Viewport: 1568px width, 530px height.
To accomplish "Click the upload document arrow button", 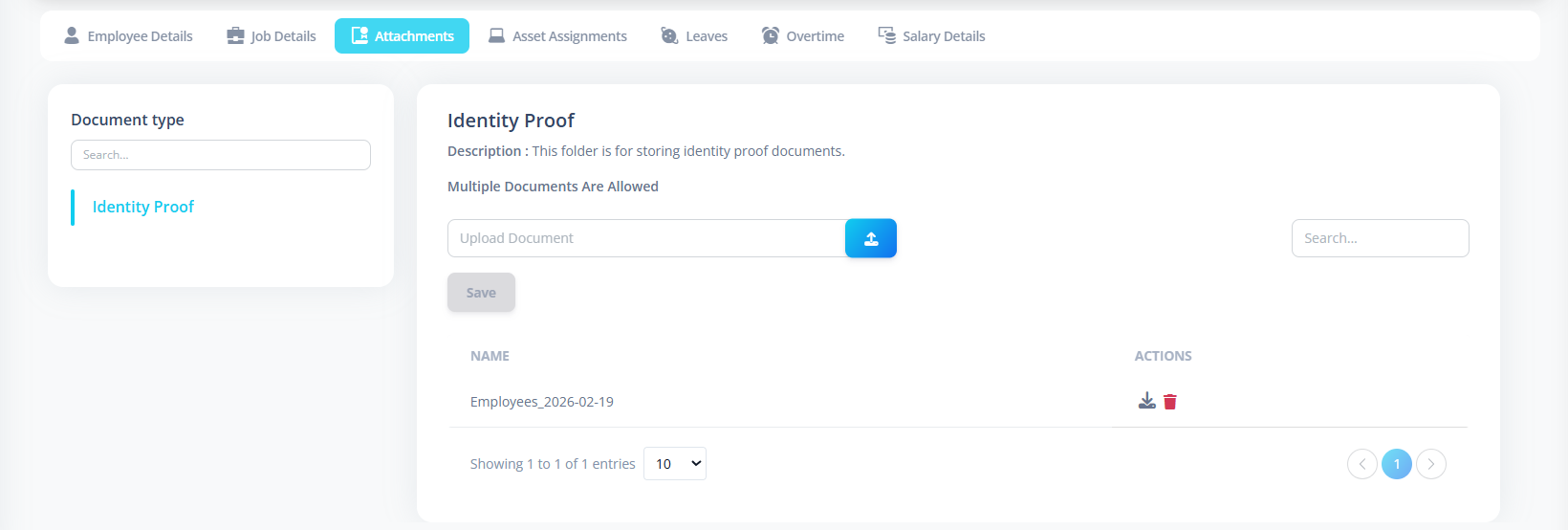I will 871,238.
